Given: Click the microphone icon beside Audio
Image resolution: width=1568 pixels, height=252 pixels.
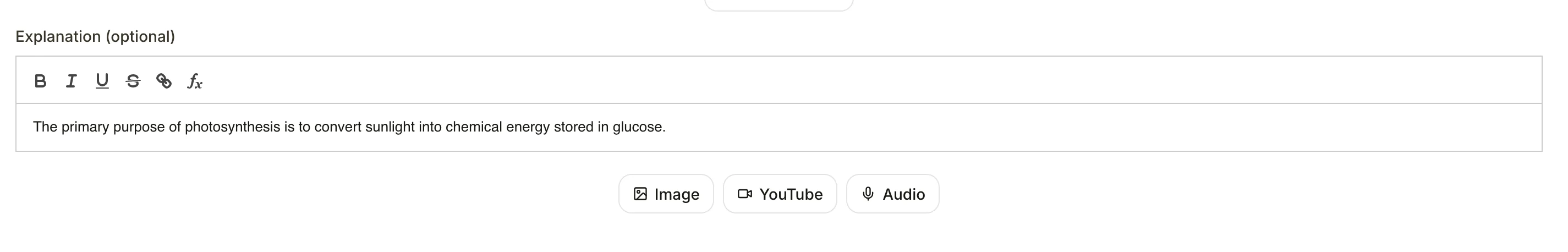Looking at the screenshot, I should tap(869, 194).
